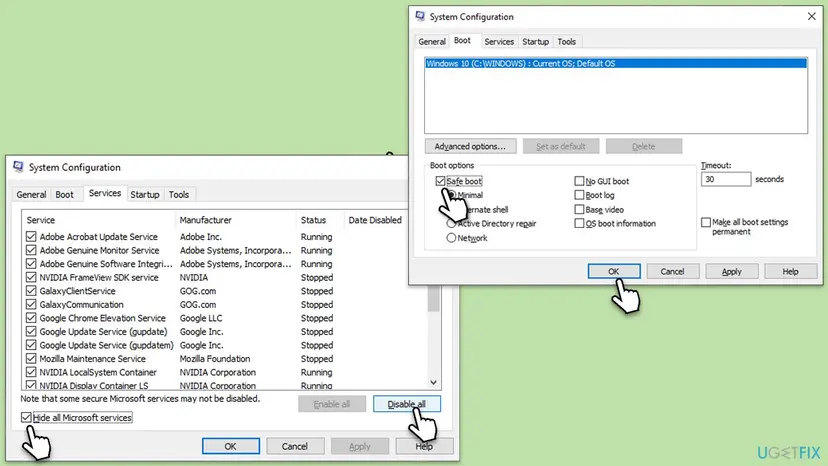Click Mozilla Foundation manufacturer cell
The width and height of the screenshot is (828, 466).
[x=215, y=359]
